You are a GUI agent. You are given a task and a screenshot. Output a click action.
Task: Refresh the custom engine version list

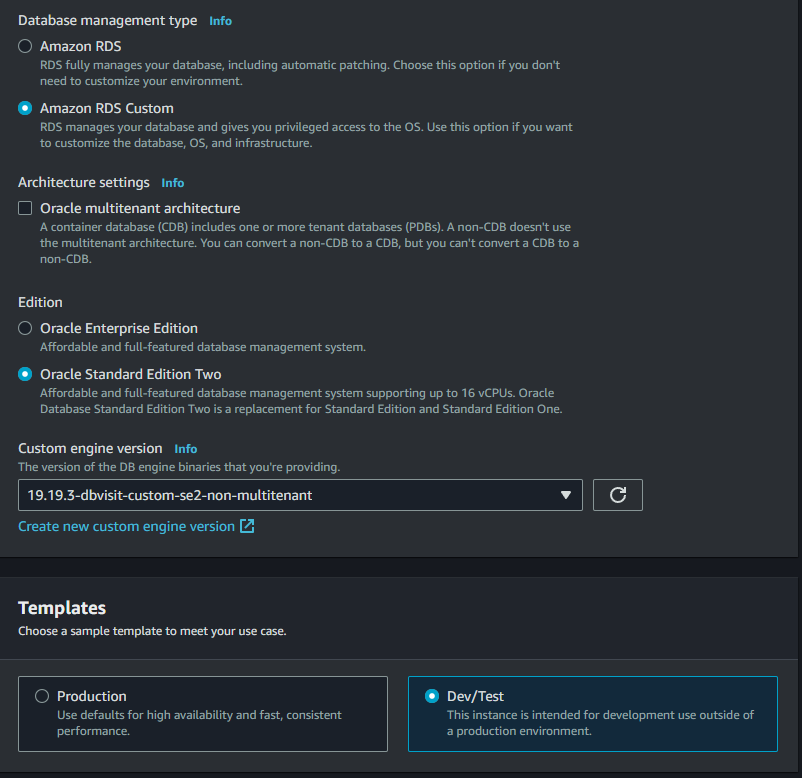pyautogui.click(x=618, y=495)
